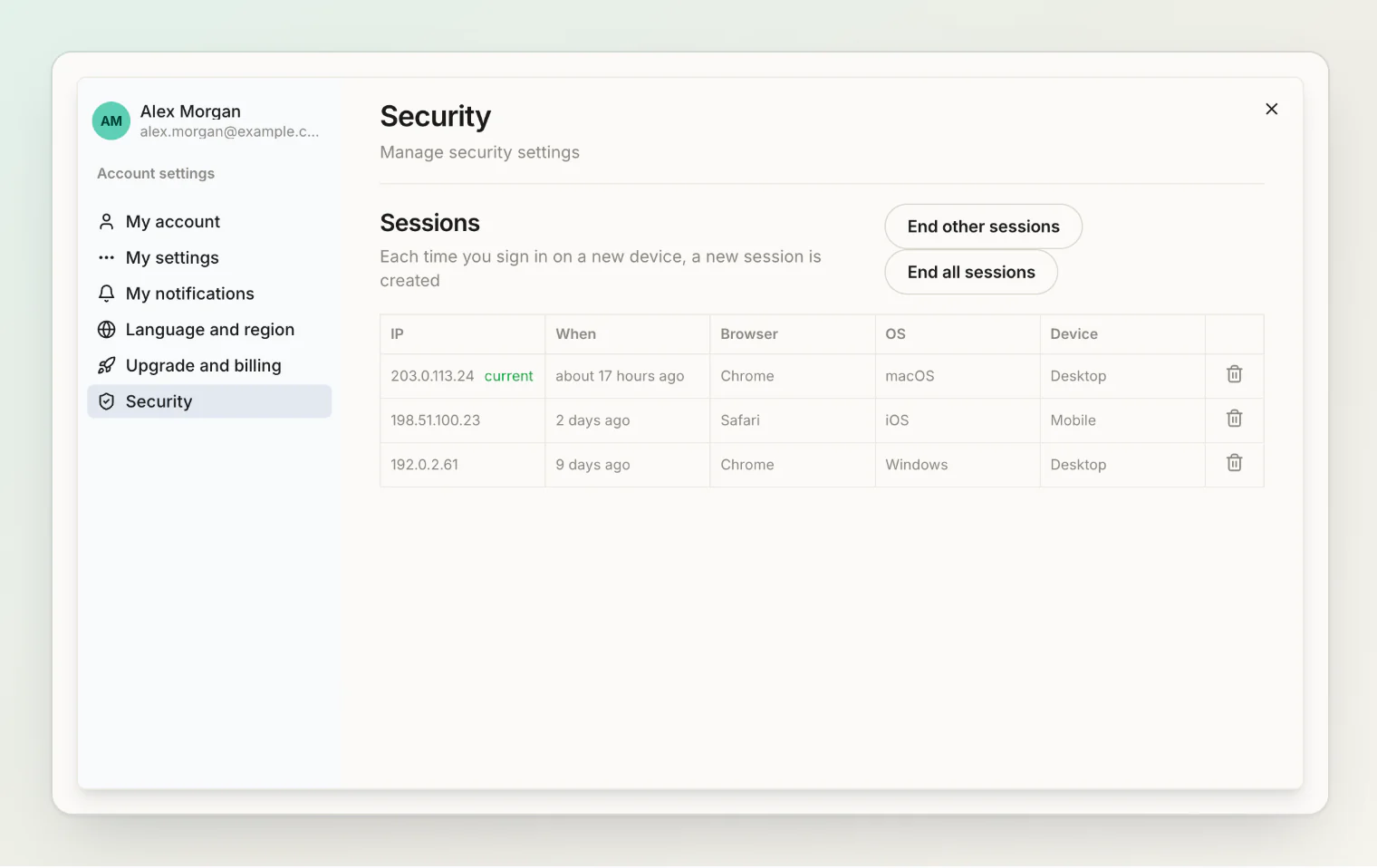The image size is (1377, 868).
Task: Click the AM profile avatar
Action: pyautogui.click(x=111, y=121)
